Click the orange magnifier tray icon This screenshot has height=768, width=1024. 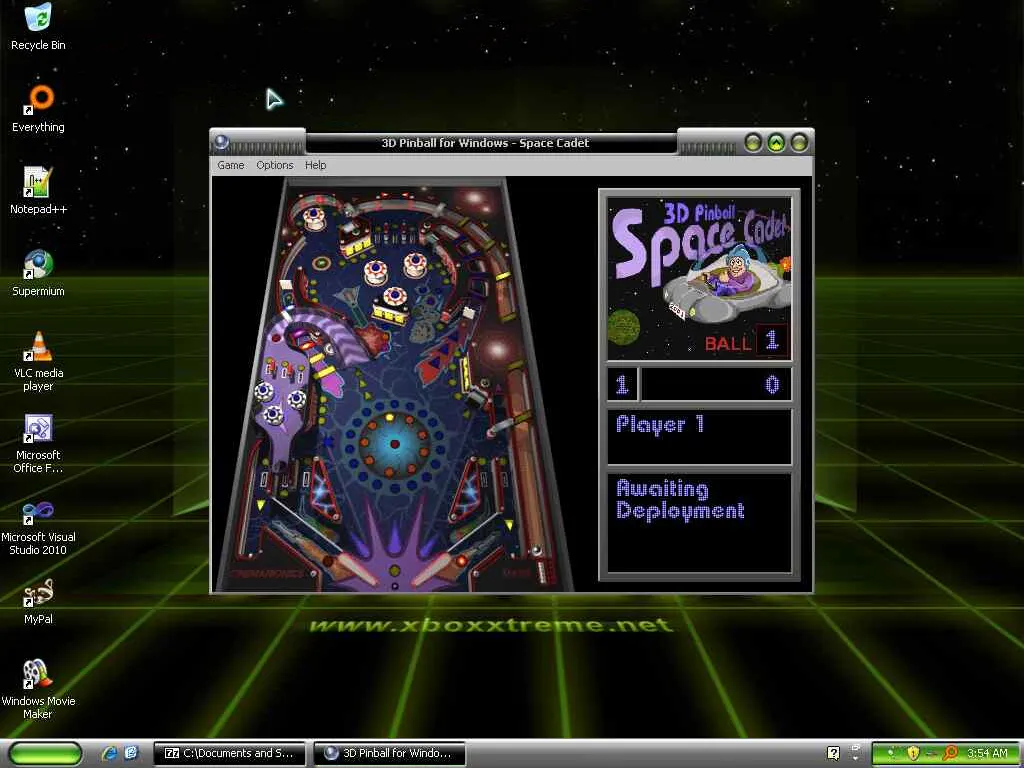pos(949,753)
